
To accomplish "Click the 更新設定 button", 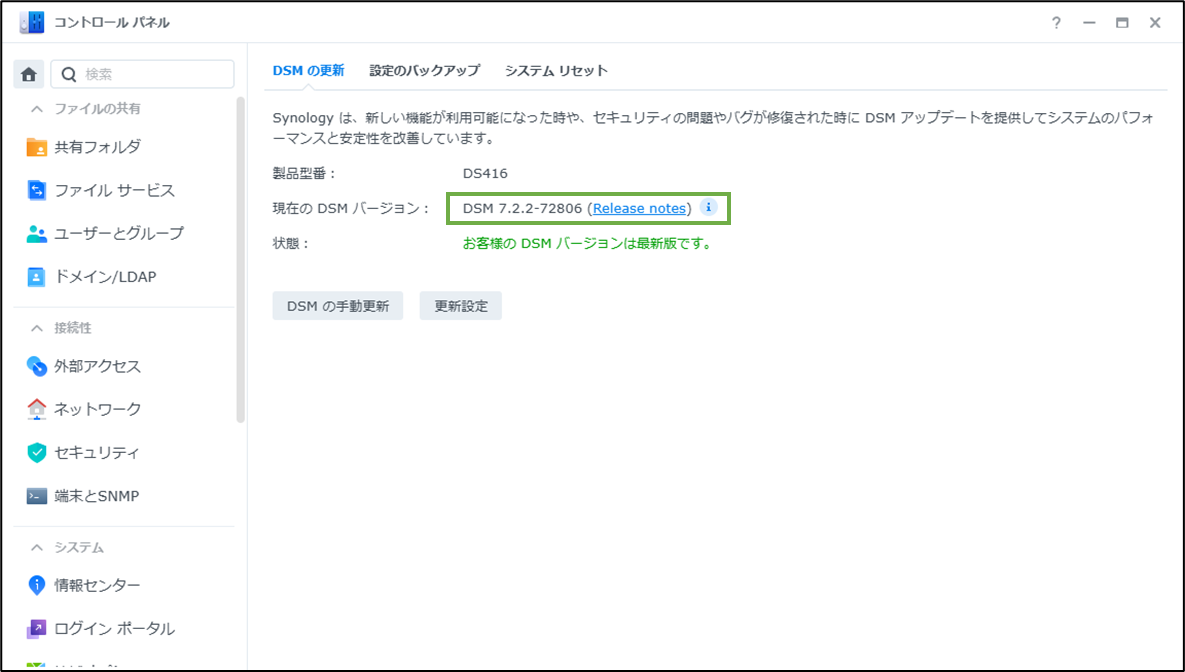I will pyautogui.click(x=461, y=306).
